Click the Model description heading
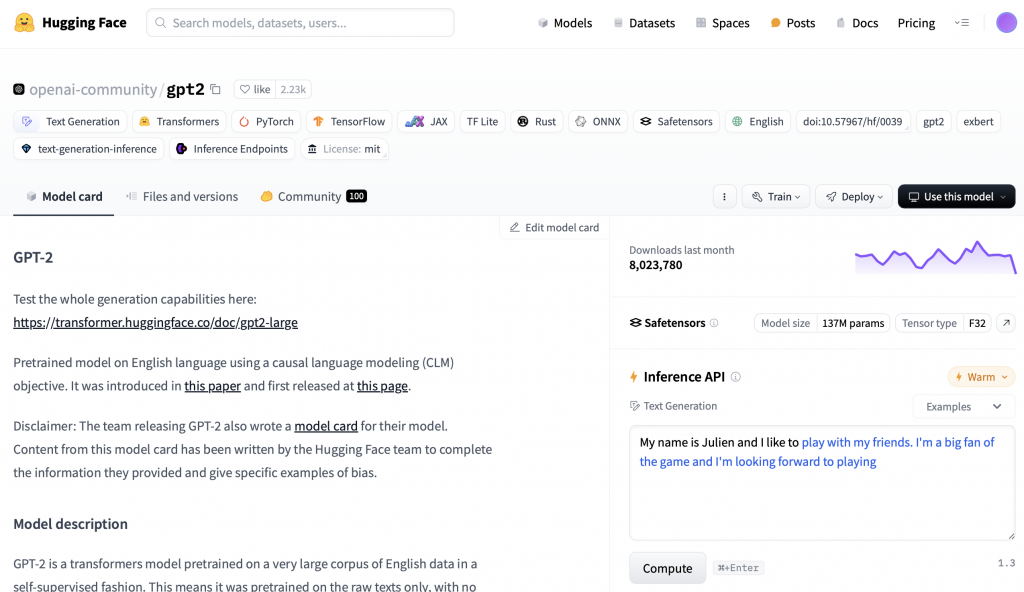 click(71, 524)
